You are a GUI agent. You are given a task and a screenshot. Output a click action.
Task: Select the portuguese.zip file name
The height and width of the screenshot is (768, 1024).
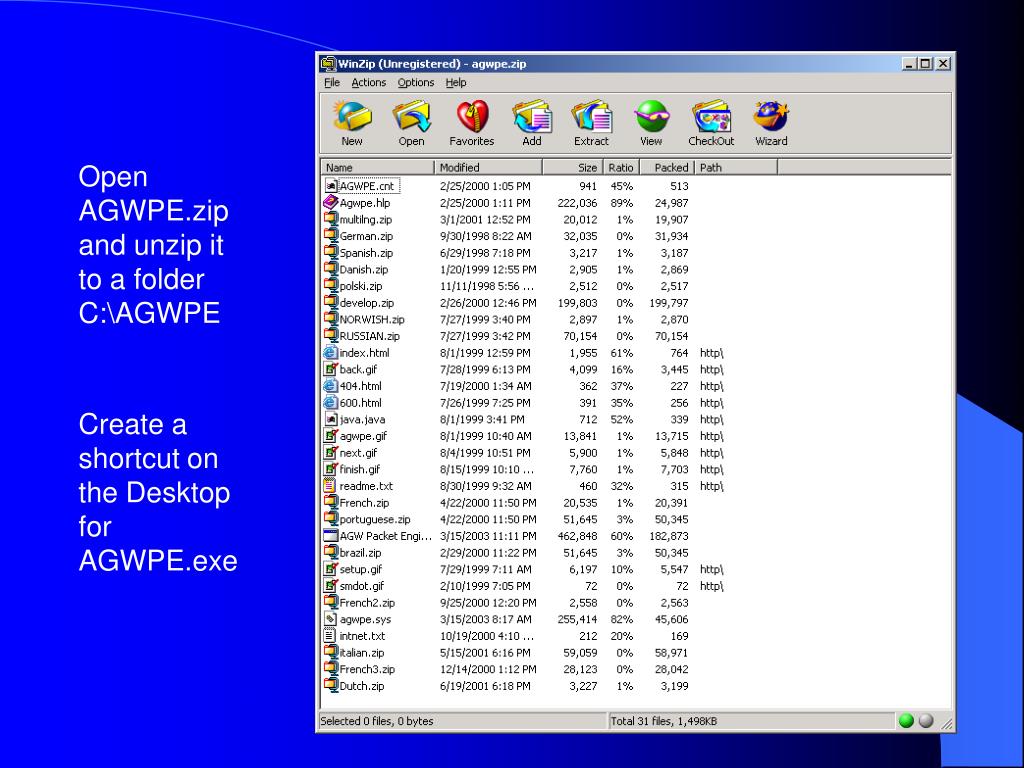coord(375,519)
